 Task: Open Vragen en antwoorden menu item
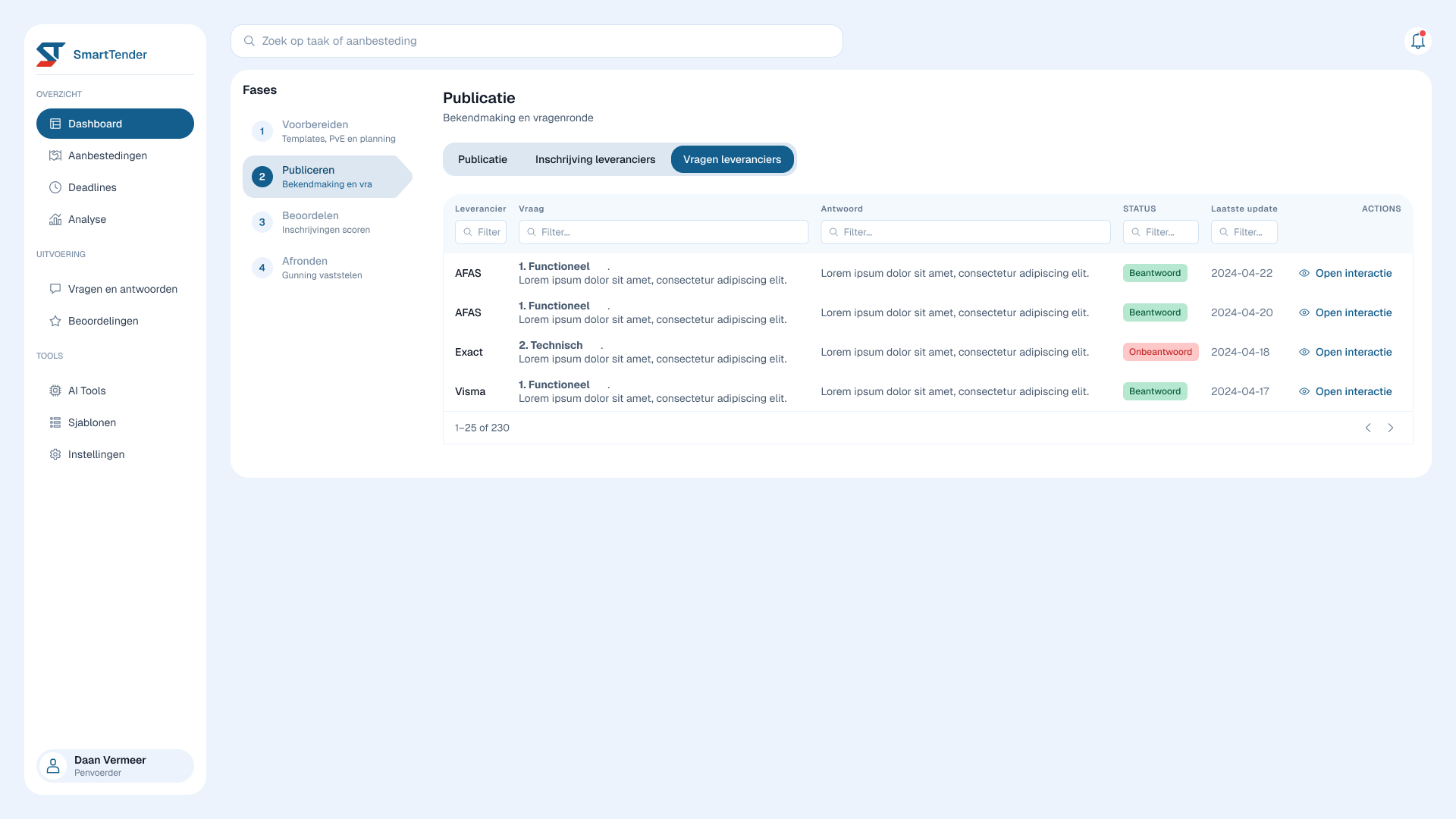[115, 289]
